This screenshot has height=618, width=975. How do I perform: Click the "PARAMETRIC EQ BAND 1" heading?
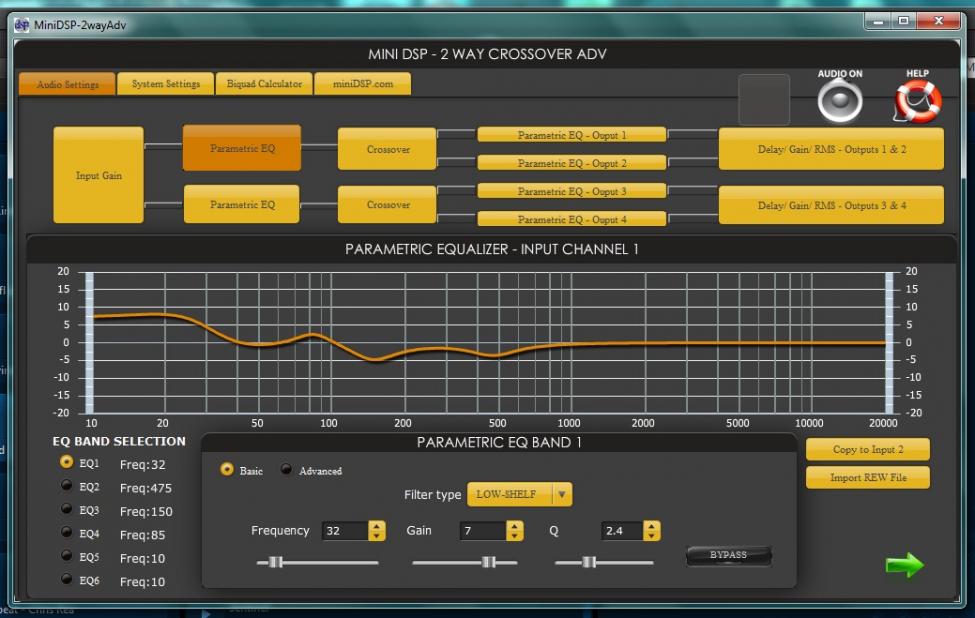tap(499, 443)
